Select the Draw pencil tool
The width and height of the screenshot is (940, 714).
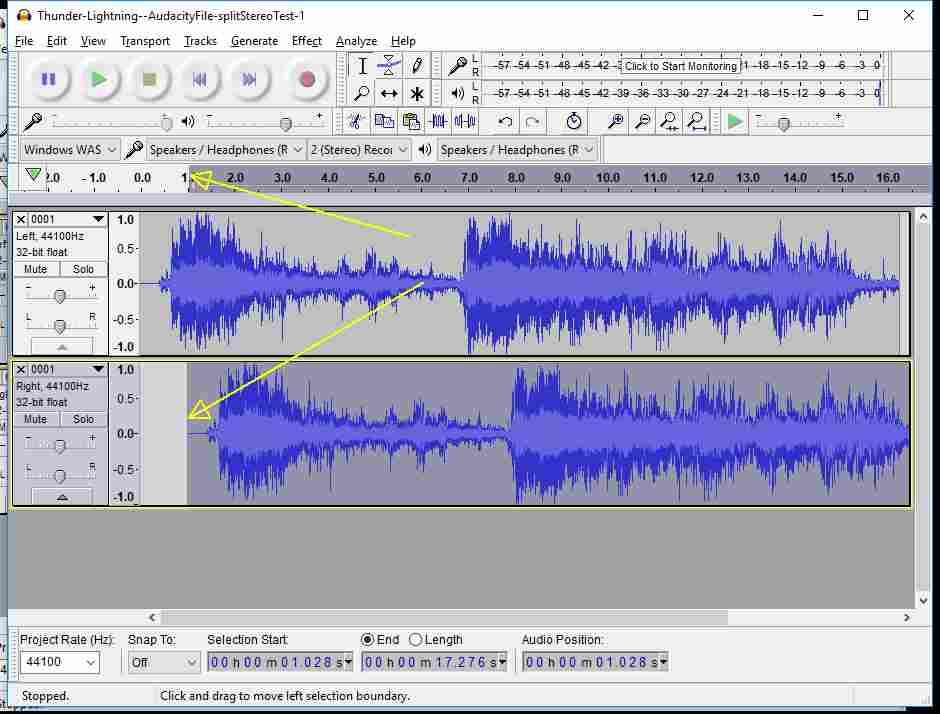click(417, 66)
